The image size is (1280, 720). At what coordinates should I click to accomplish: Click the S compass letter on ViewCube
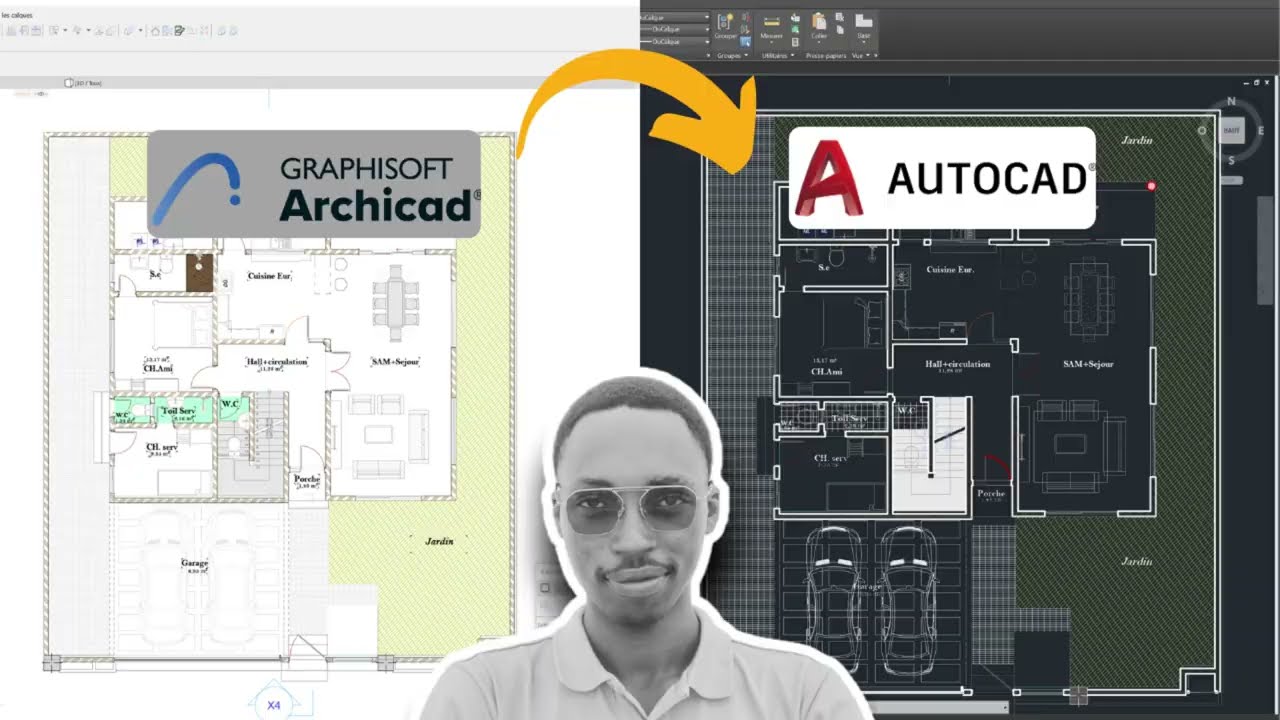click(x=1231, y=160)
